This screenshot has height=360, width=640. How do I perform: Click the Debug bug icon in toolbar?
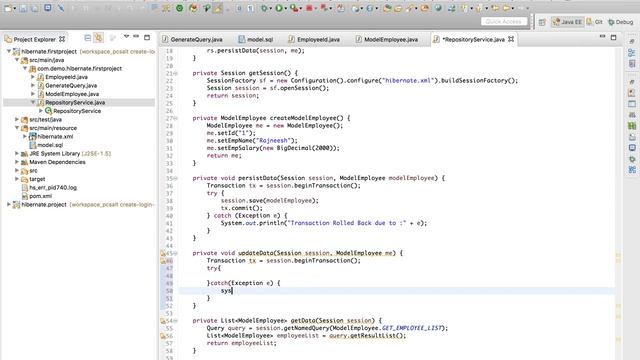click(265, 8)
